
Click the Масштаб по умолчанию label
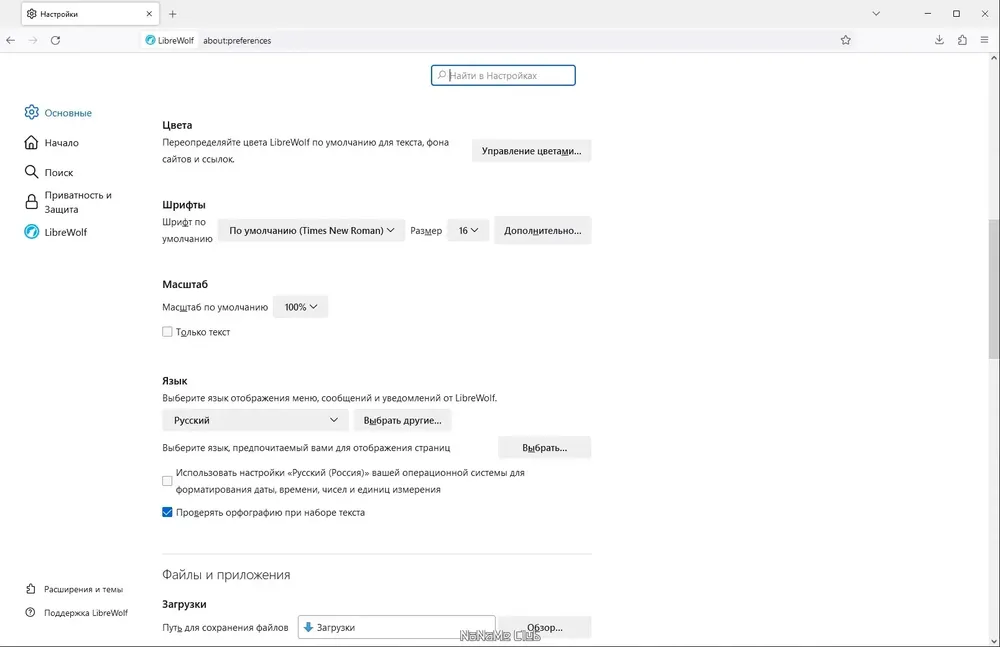[x=215, y=308]
